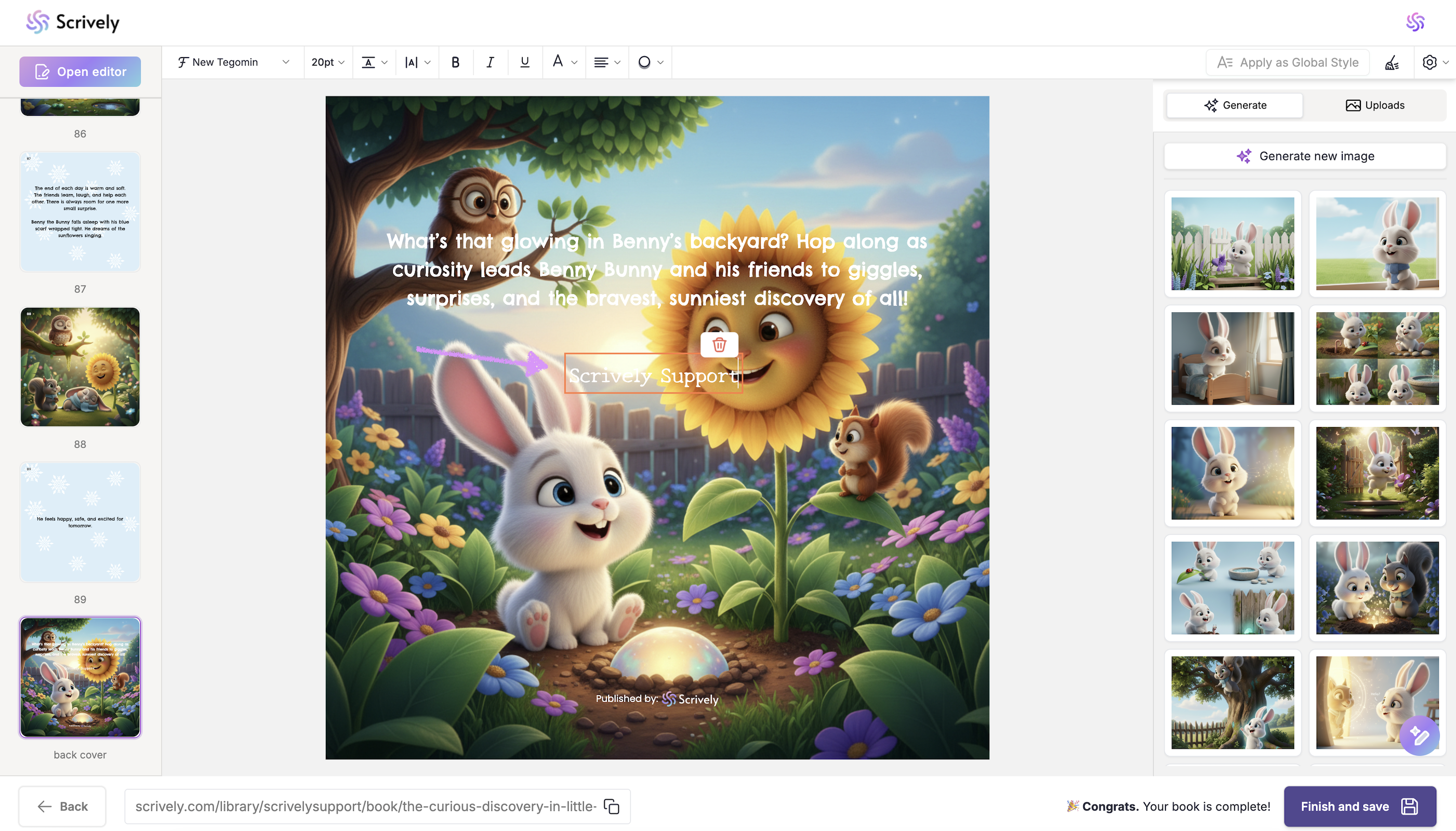Viewport: 1456px width, 831px height.
Task: Expand the 20pt font size dropdown
Action: (328, 62)
